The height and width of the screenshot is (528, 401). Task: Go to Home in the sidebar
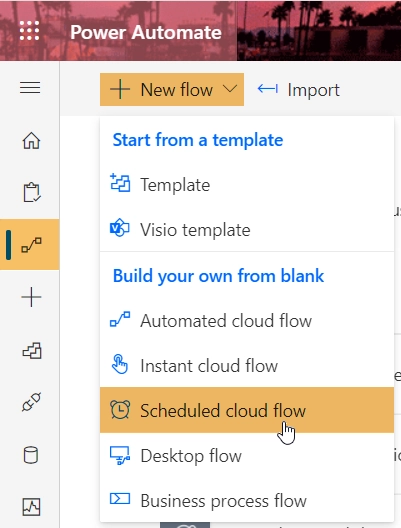coord(31,140)
